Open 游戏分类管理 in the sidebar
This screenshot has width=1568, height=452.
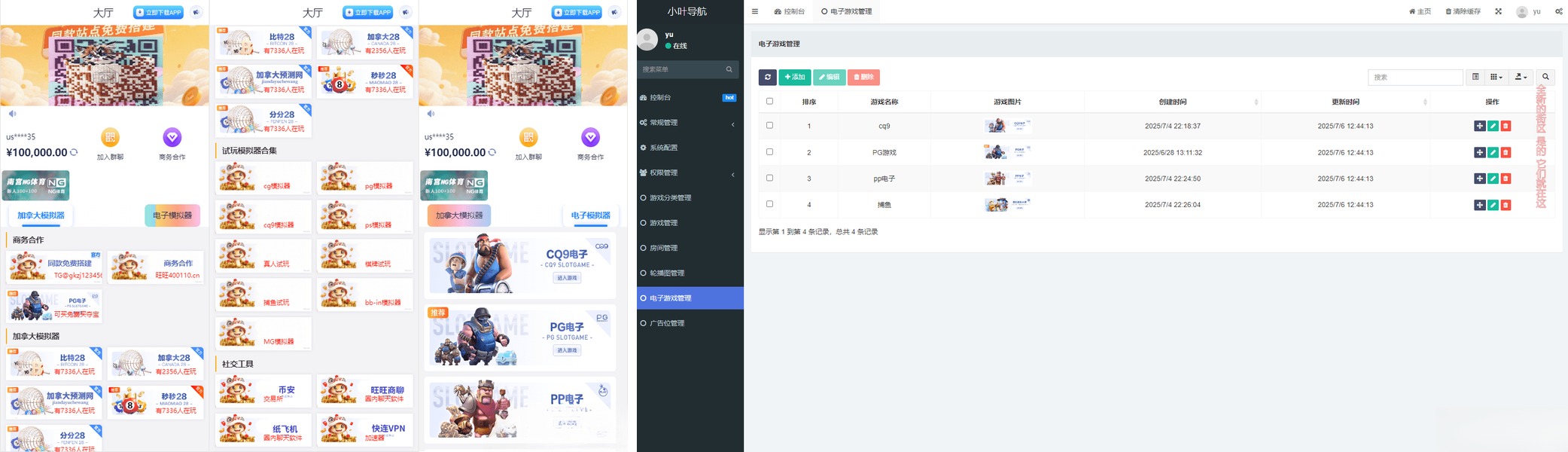(690, 197)
